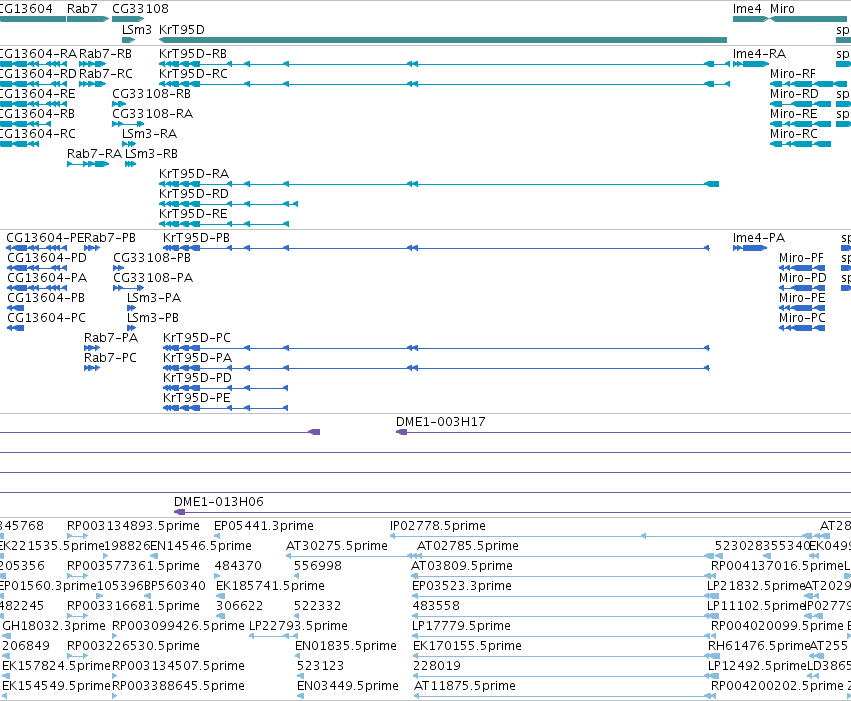Select protein KrT95D-PB label
Image resolution: width=851 pixels, height=701 pixels.
coord(196,238)
